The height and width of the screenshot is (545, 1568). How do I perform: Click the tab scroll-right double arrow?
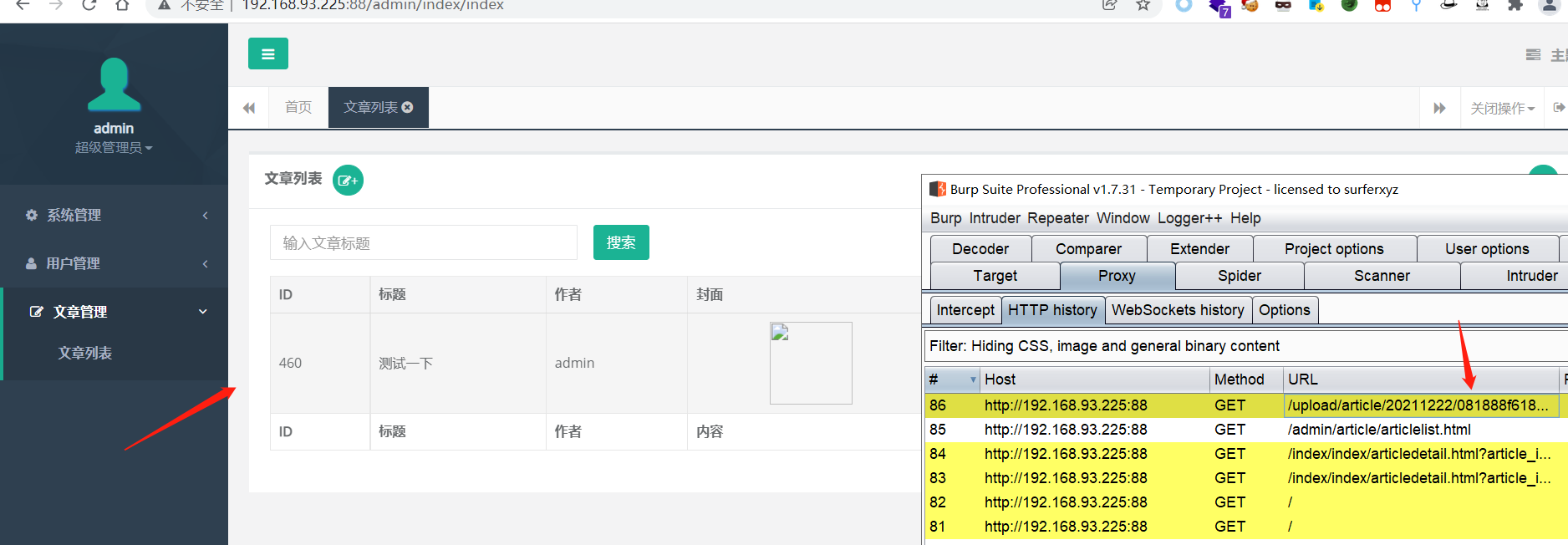[x=1439, y=108]
